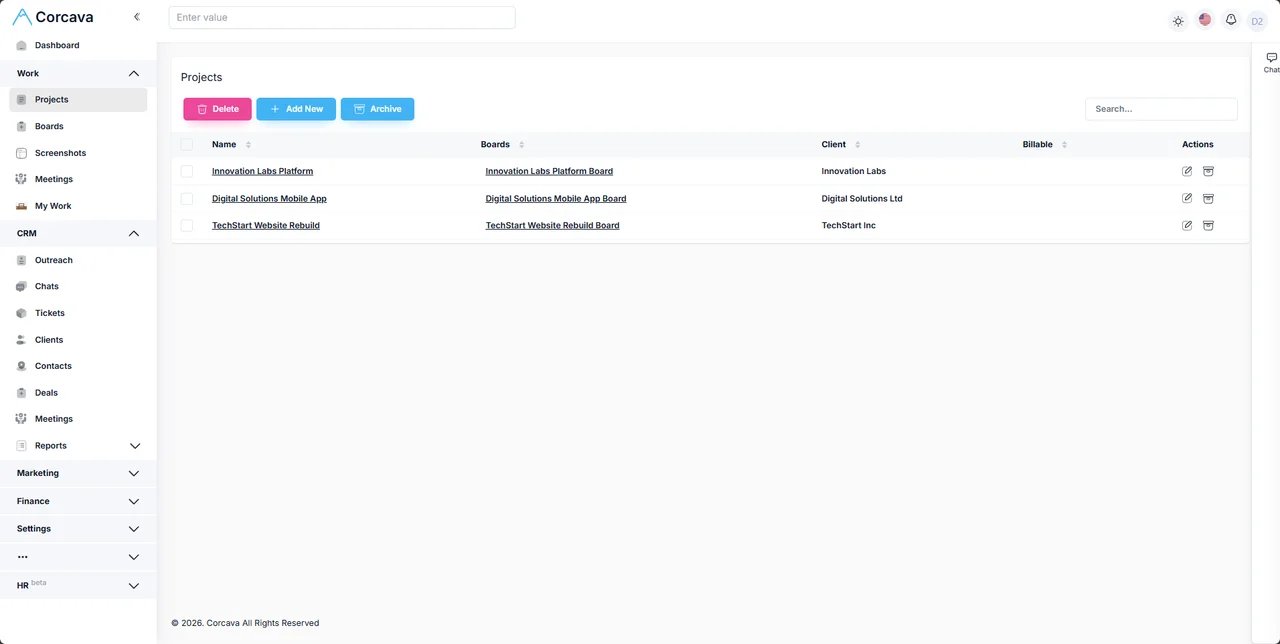Edit the Innovation Labs Platform project

1187,171
